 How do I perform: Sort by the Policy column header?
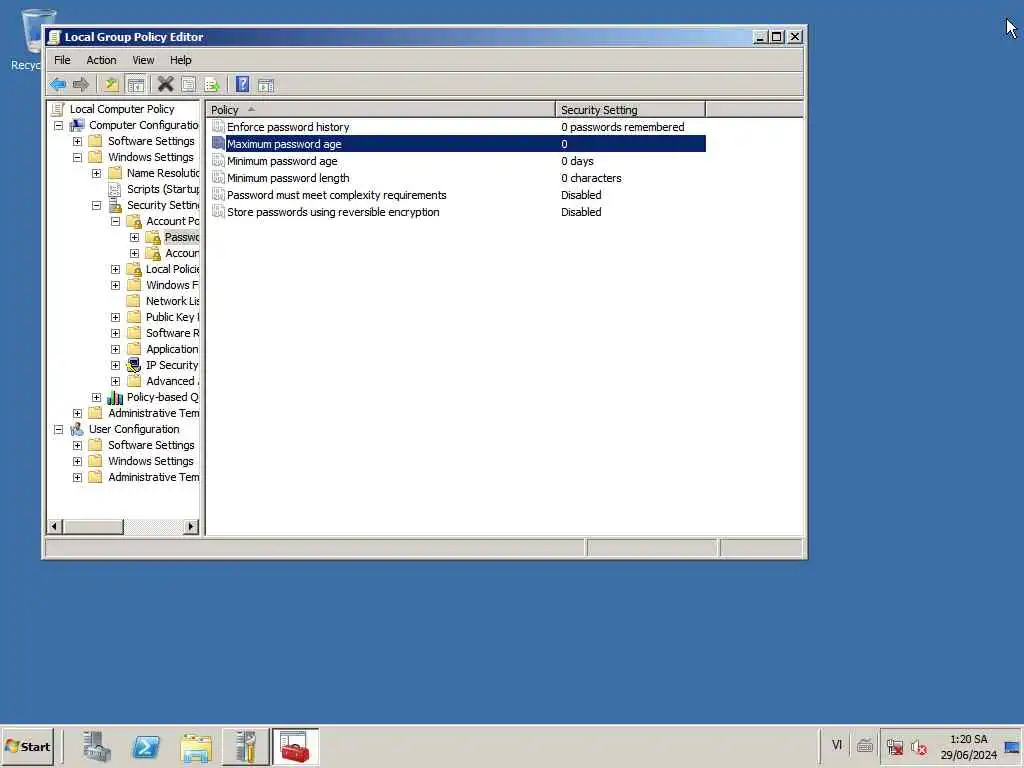coord(381,110)
